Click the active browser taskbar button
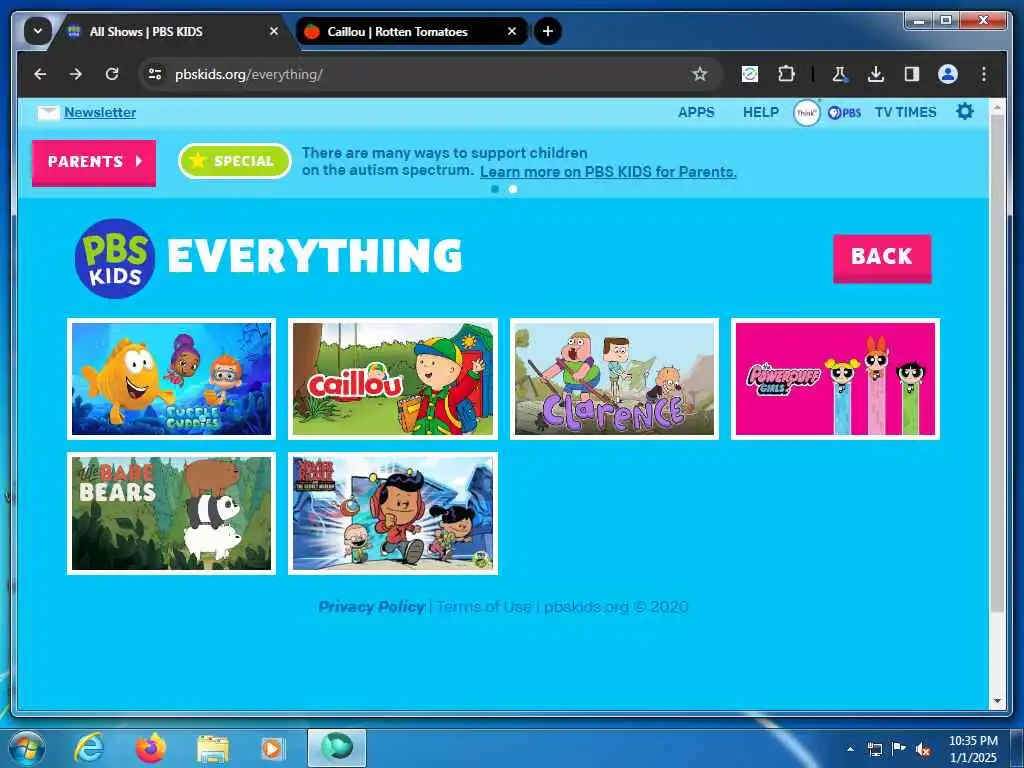1024x768 pixels. (337, 748)
